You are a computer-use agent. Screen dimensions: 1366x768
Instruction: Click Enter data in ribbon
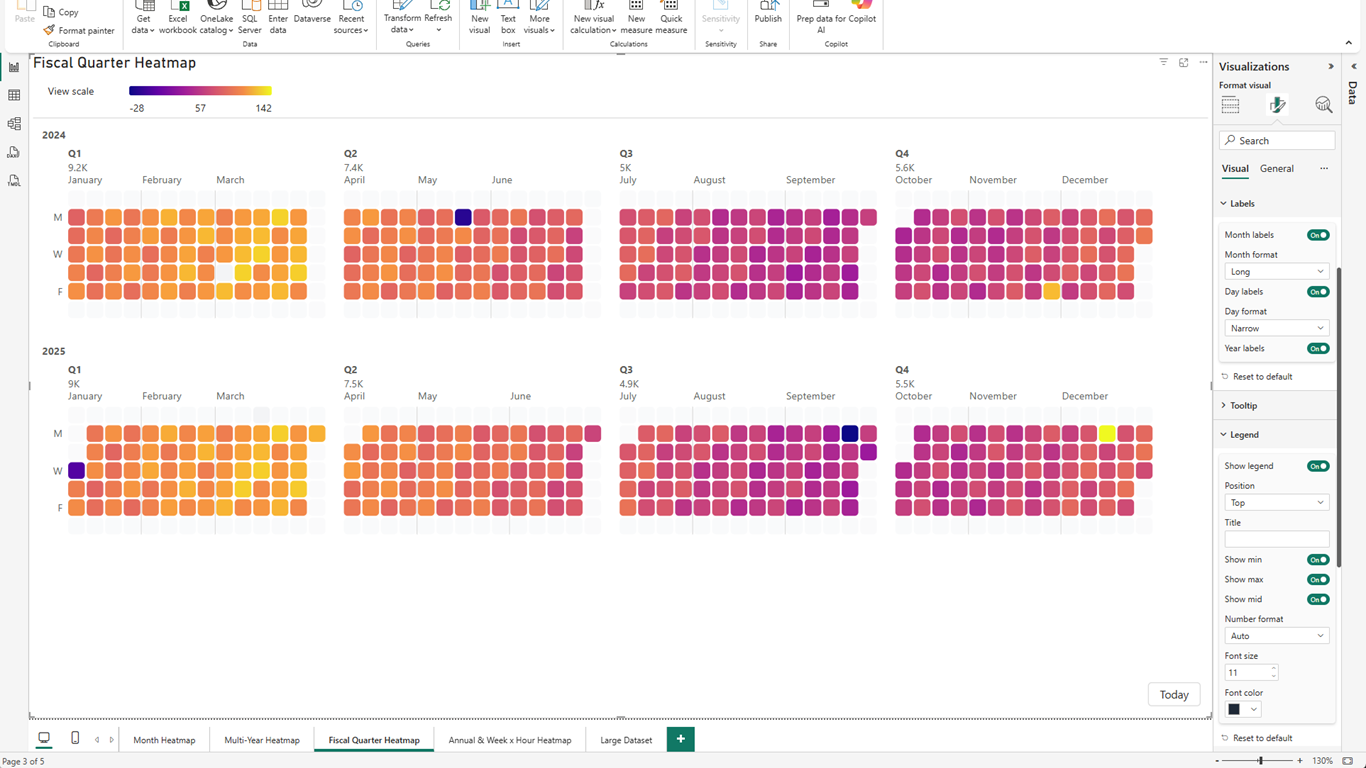point(278,18)
